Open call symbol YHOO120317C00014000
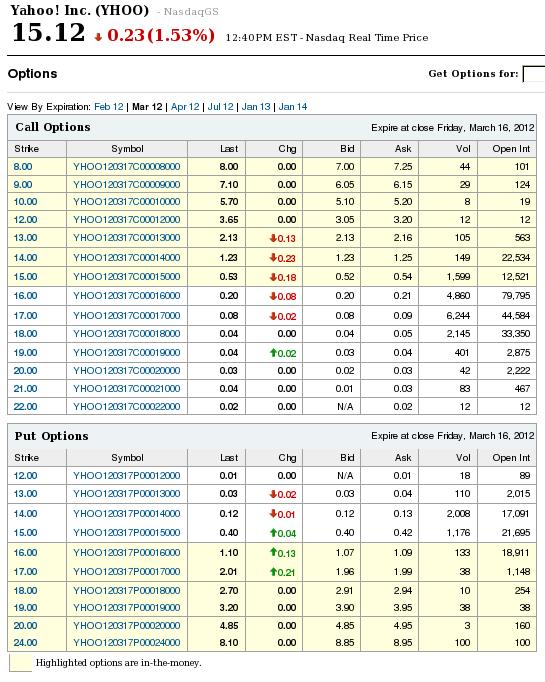Viewport: 545px width, 682px height. [127, 257]
